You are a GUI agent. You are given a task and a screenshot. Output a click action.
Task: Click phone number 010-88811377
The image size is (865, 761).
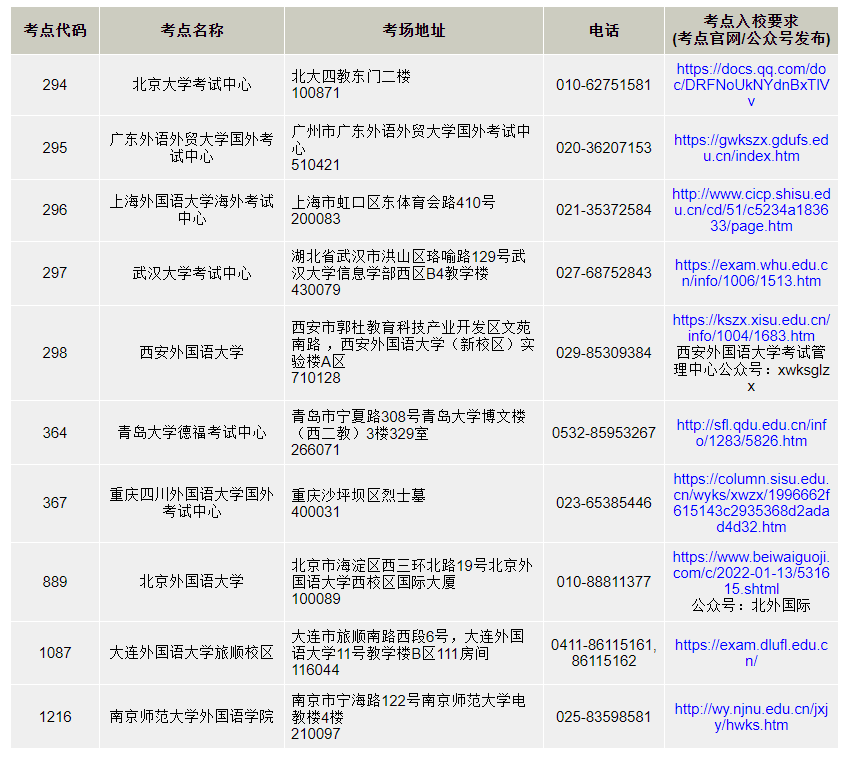tap(604, 582)
